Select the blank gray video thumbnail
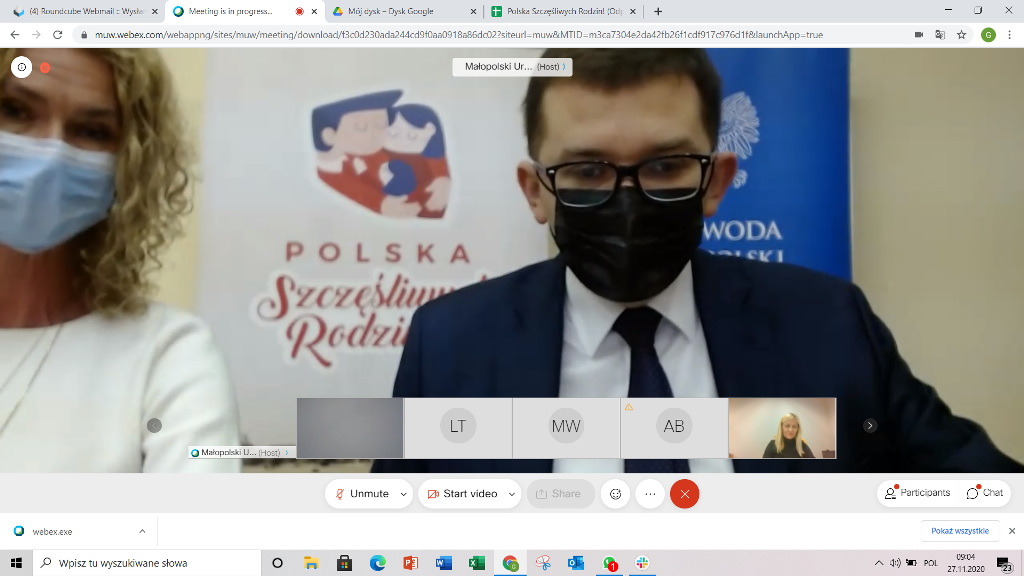The image size is (1024, 576). coord(350,428)
